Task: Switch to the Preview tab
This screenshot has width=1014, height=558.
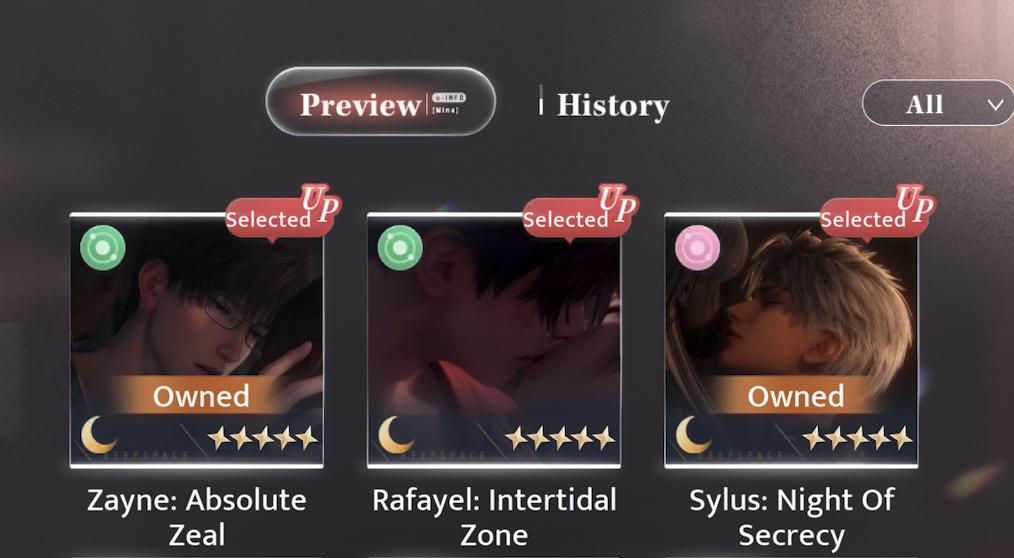Action: coord(381,102)
